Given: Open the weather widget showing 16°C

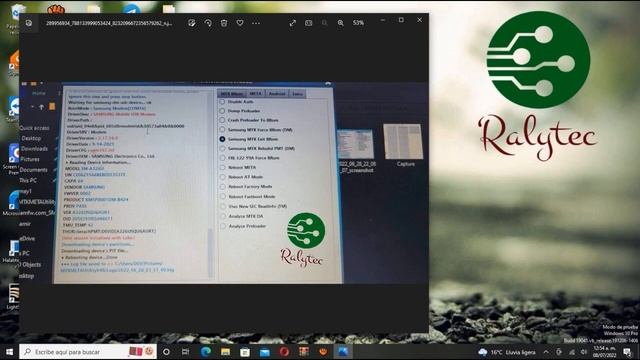Looking at the screenshot, I should click(x=507, y=352).
